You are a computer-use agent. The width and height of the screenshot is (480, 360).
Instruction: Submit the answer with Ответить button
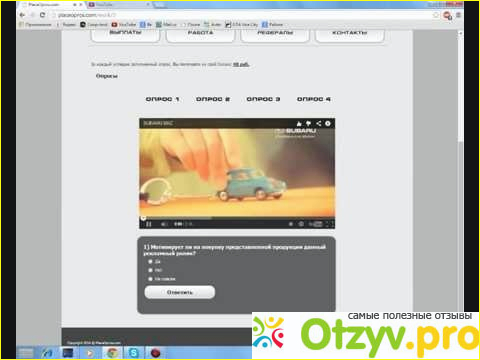pyautogui.click(x=180, y=292)
